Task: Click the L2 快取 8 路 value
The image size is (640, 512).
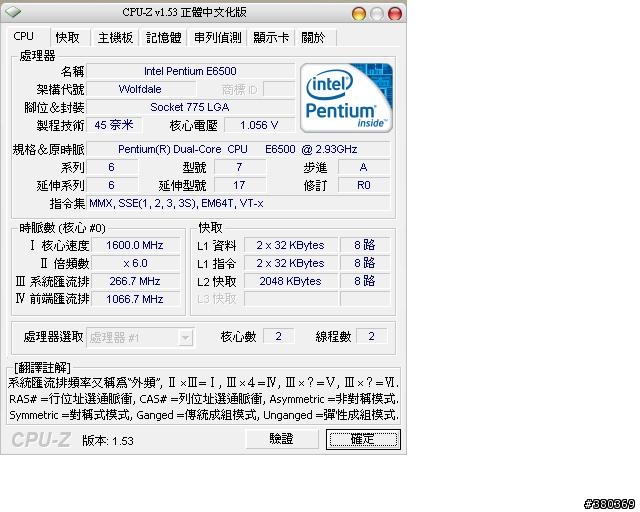Action: [365, 281]
